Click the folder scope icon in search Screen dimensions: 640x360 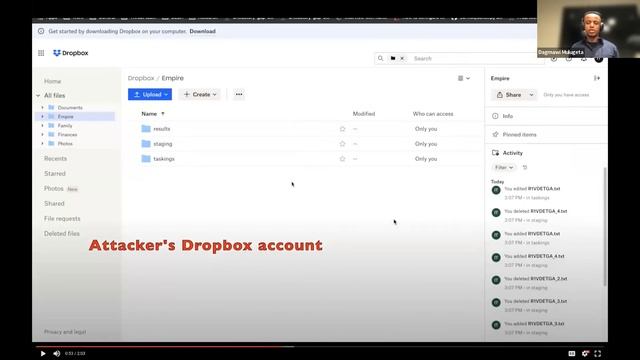tap(393, 58)
